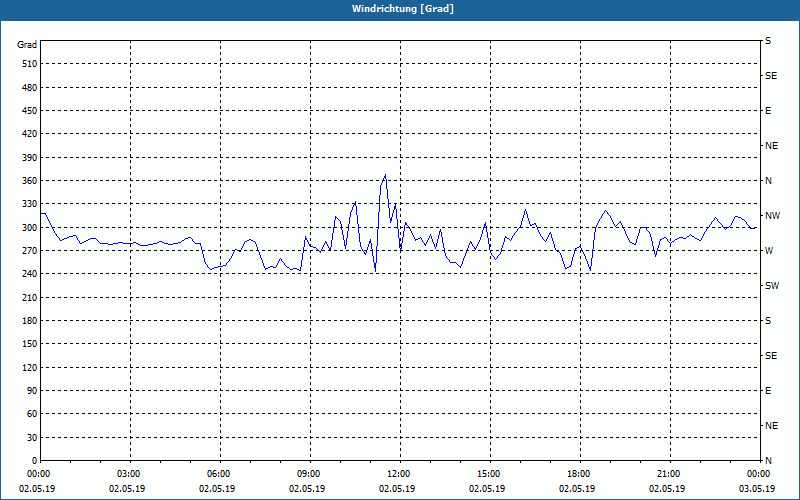Click the "00:00" time label above "03.05.19"
This screenshot has height=500, width=800.
[758, 474]
